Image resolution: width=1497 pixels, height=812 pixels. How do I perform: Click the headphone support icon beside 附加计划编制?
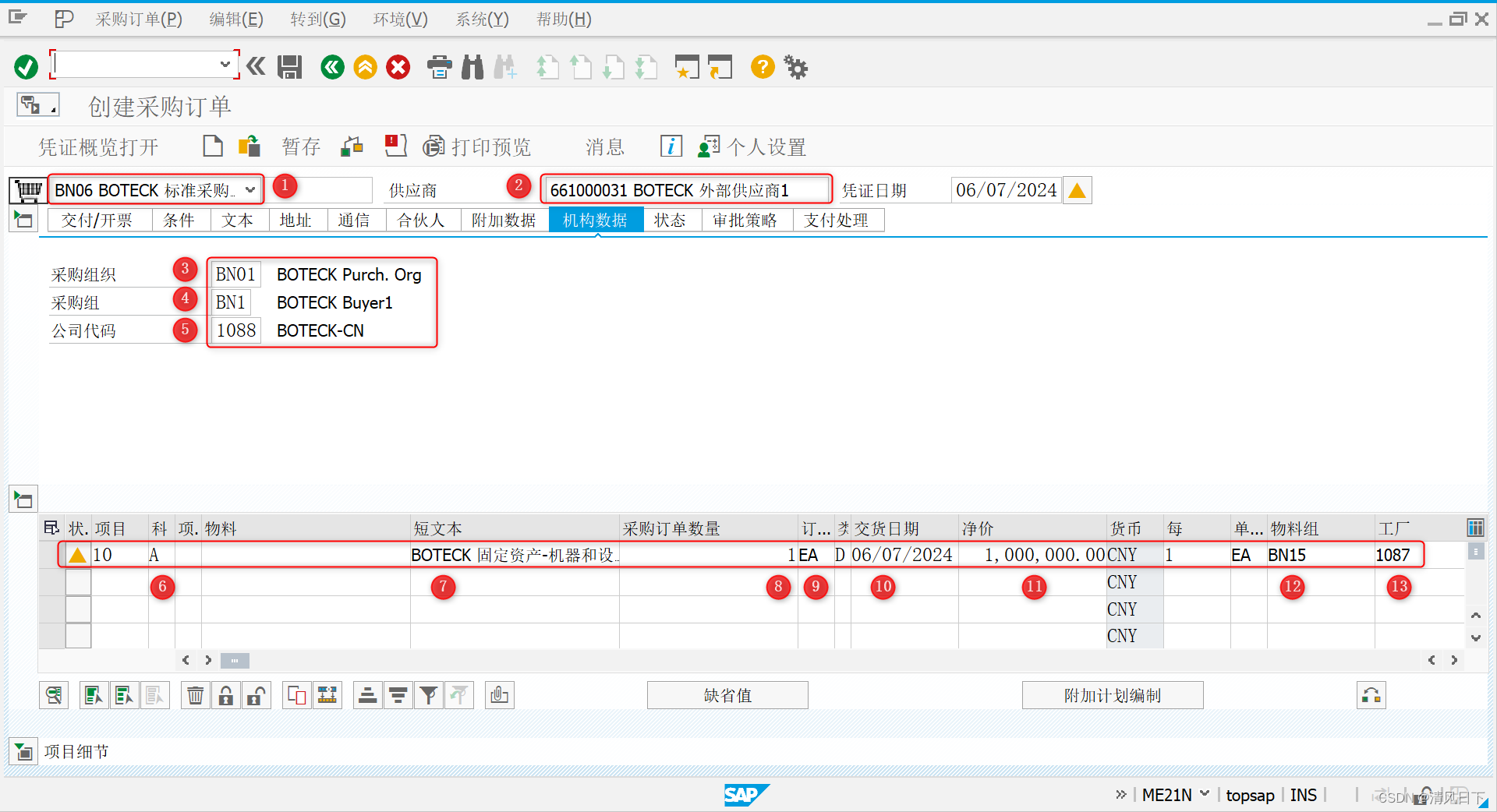[x=1371, y=695]
